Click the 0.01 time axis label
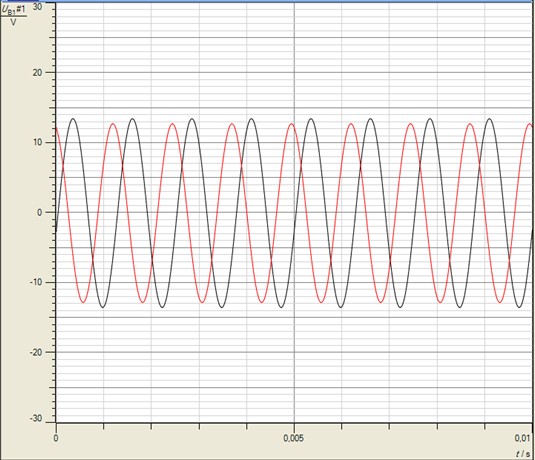535x460 pixels. tap(522, 438)
